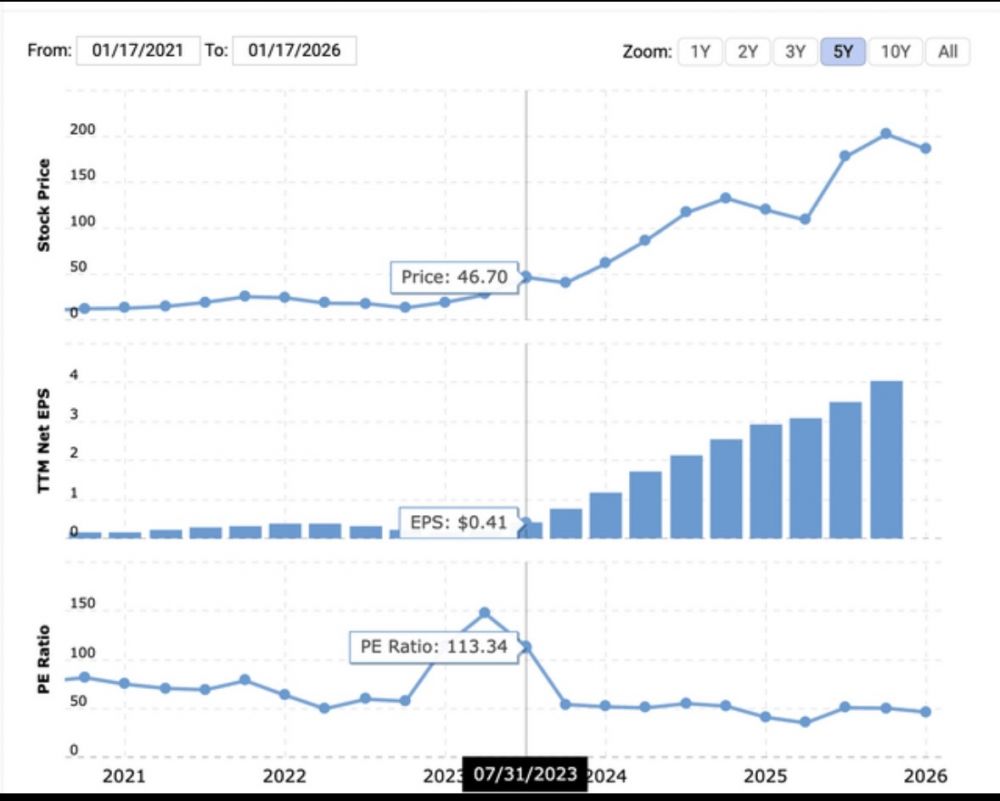
Task: Click the tallest TTM Net EPS bar
Action: point(886,459)
